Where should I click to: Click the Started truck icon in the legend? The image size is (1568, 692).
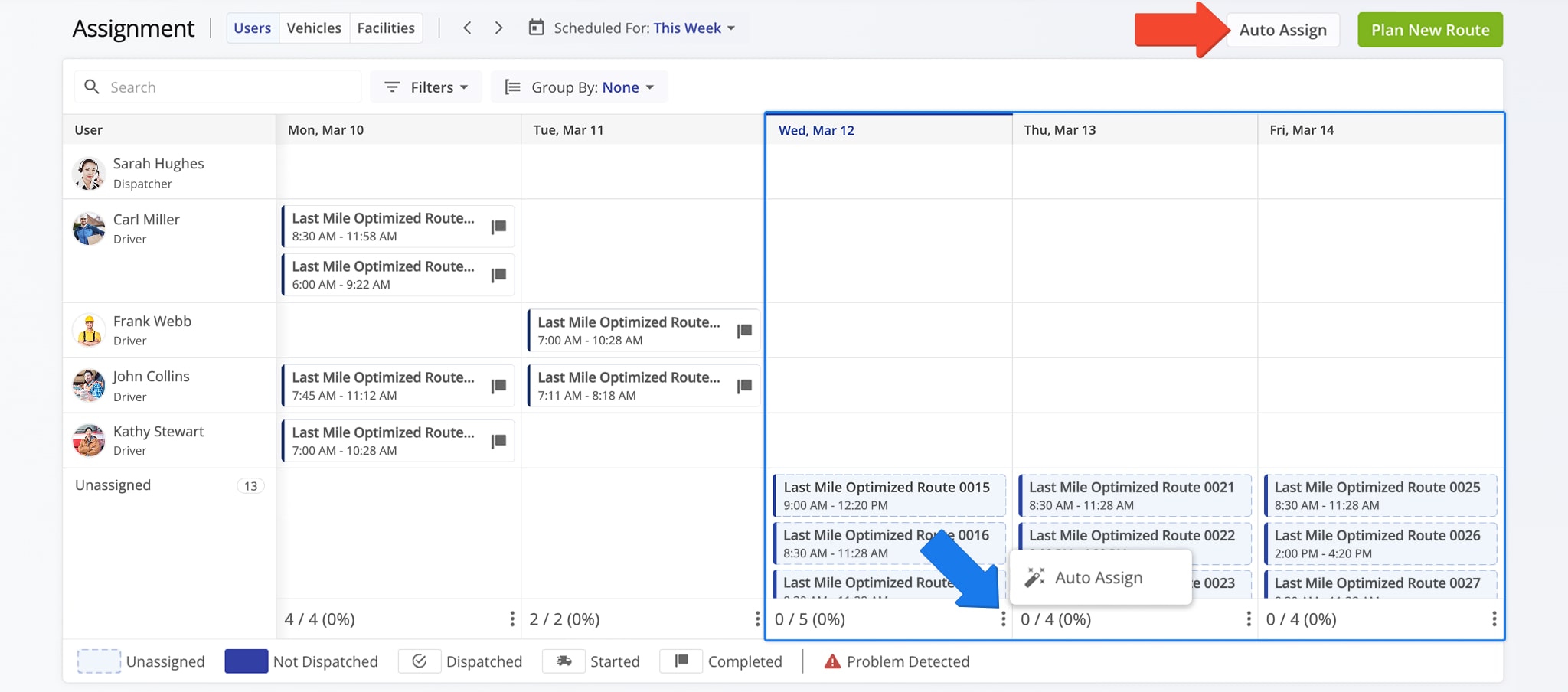[x=563, y=661]
